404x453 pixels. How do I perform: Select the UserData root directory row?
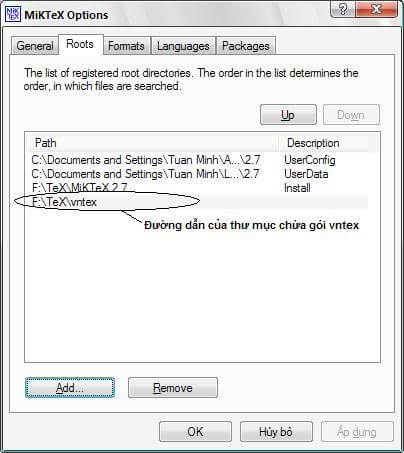pyautogui.click(x=197, y=174)
